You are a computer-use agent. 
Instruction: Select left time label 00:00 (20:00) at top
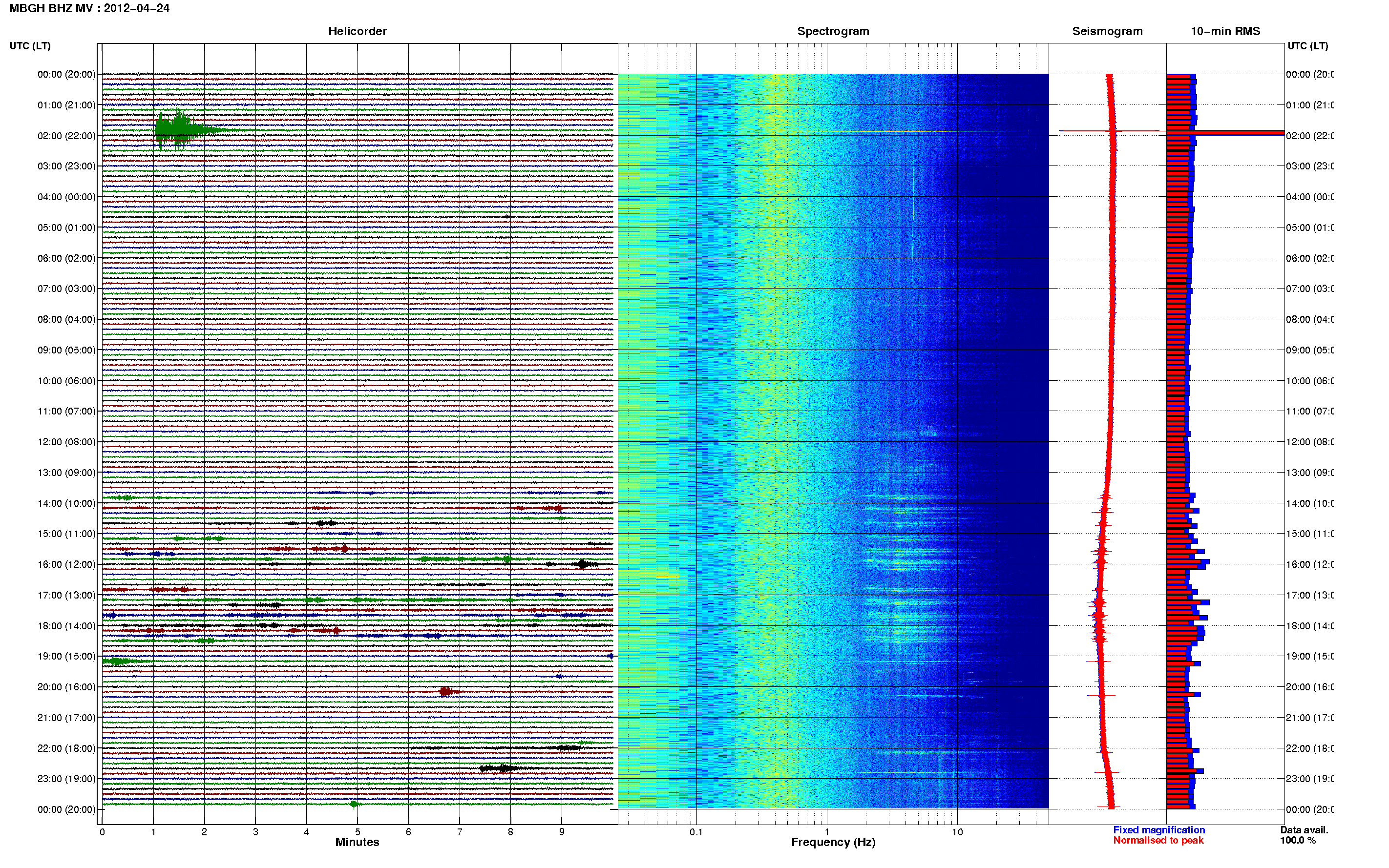click(66, 74)
